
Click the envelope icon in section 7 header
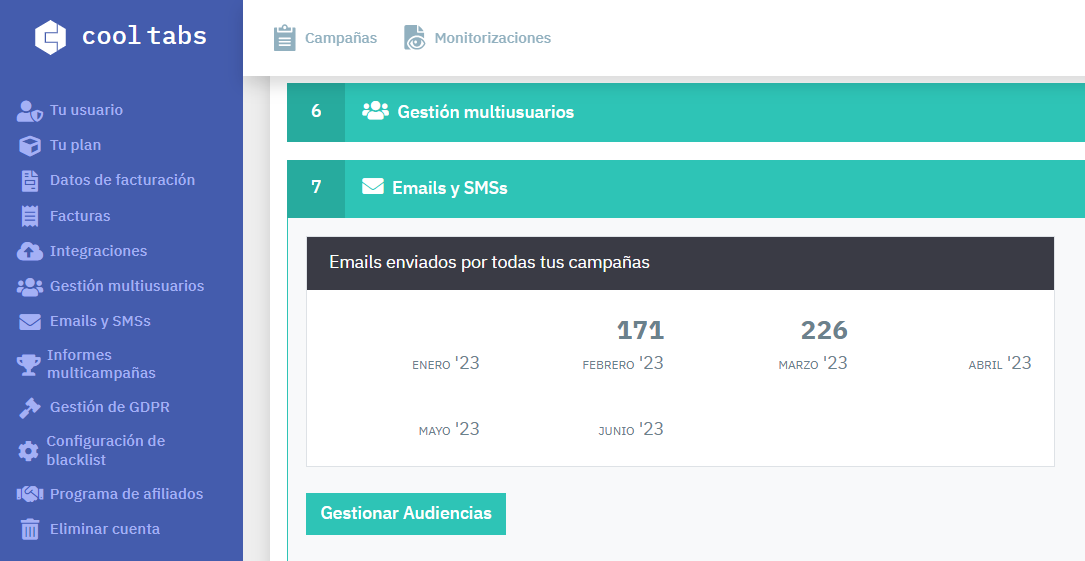point(373,187)
